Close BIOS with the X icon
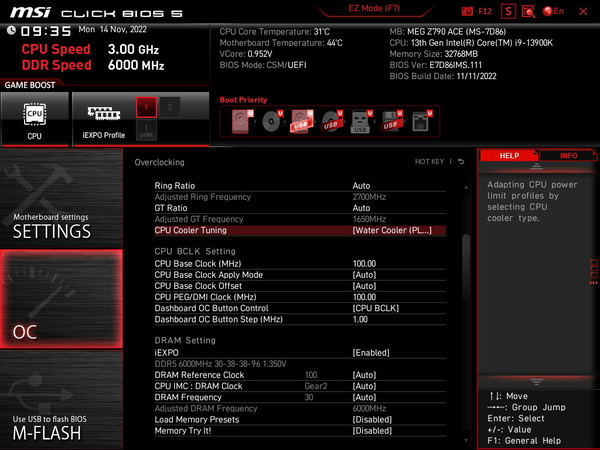 pyautogui.click(x=583, y=11)
